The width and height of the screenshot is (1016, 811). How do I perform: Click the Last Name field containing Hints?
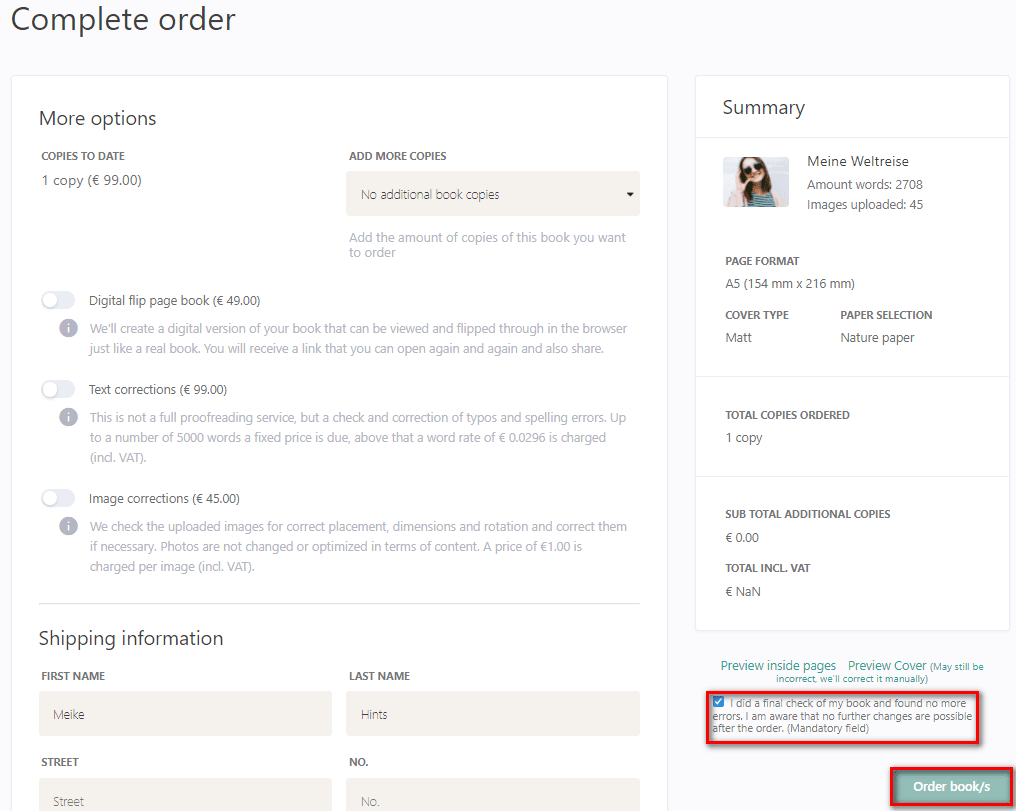(x=492, y=714)
